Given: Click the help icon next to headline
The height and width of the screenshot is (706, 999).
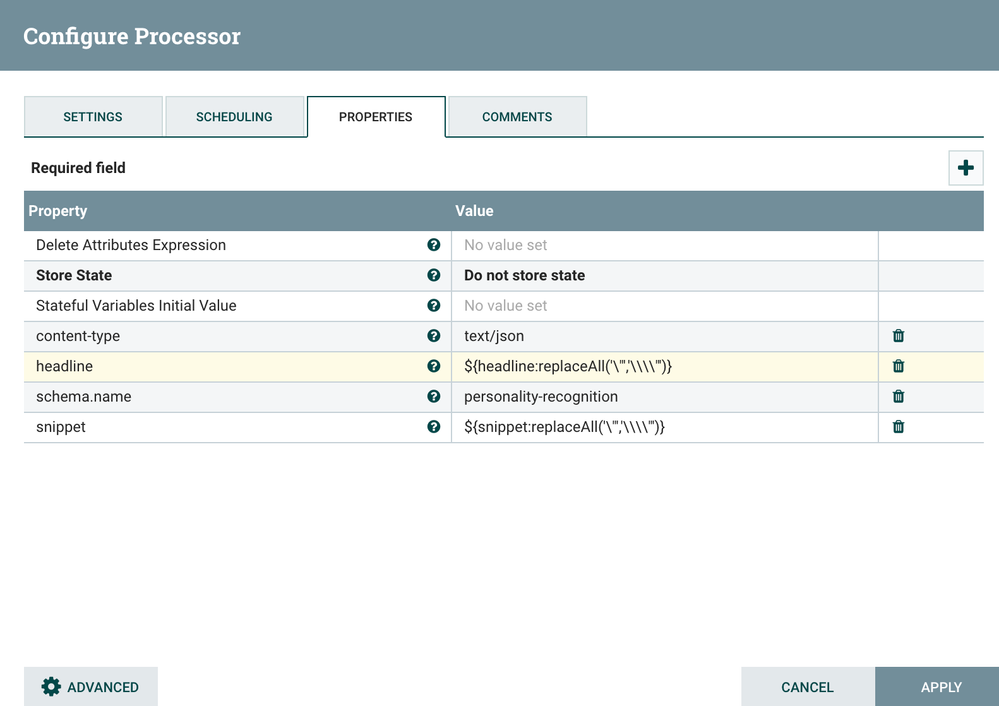Looking at the screenshot, I should point(434,366).
